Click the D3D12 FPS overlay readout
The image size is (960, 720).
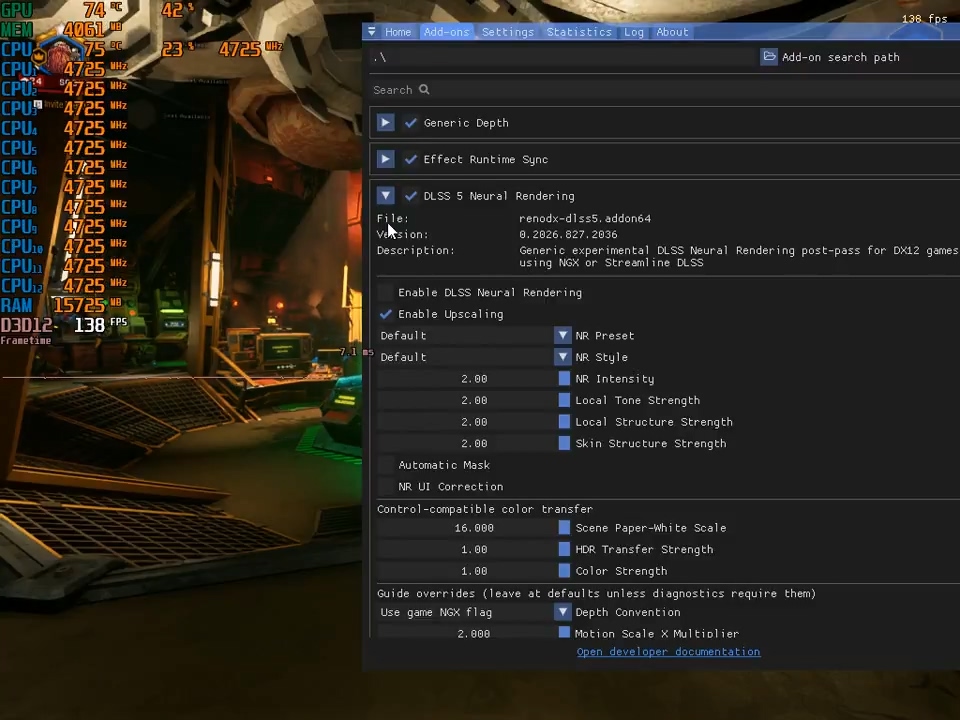(64, 324)
